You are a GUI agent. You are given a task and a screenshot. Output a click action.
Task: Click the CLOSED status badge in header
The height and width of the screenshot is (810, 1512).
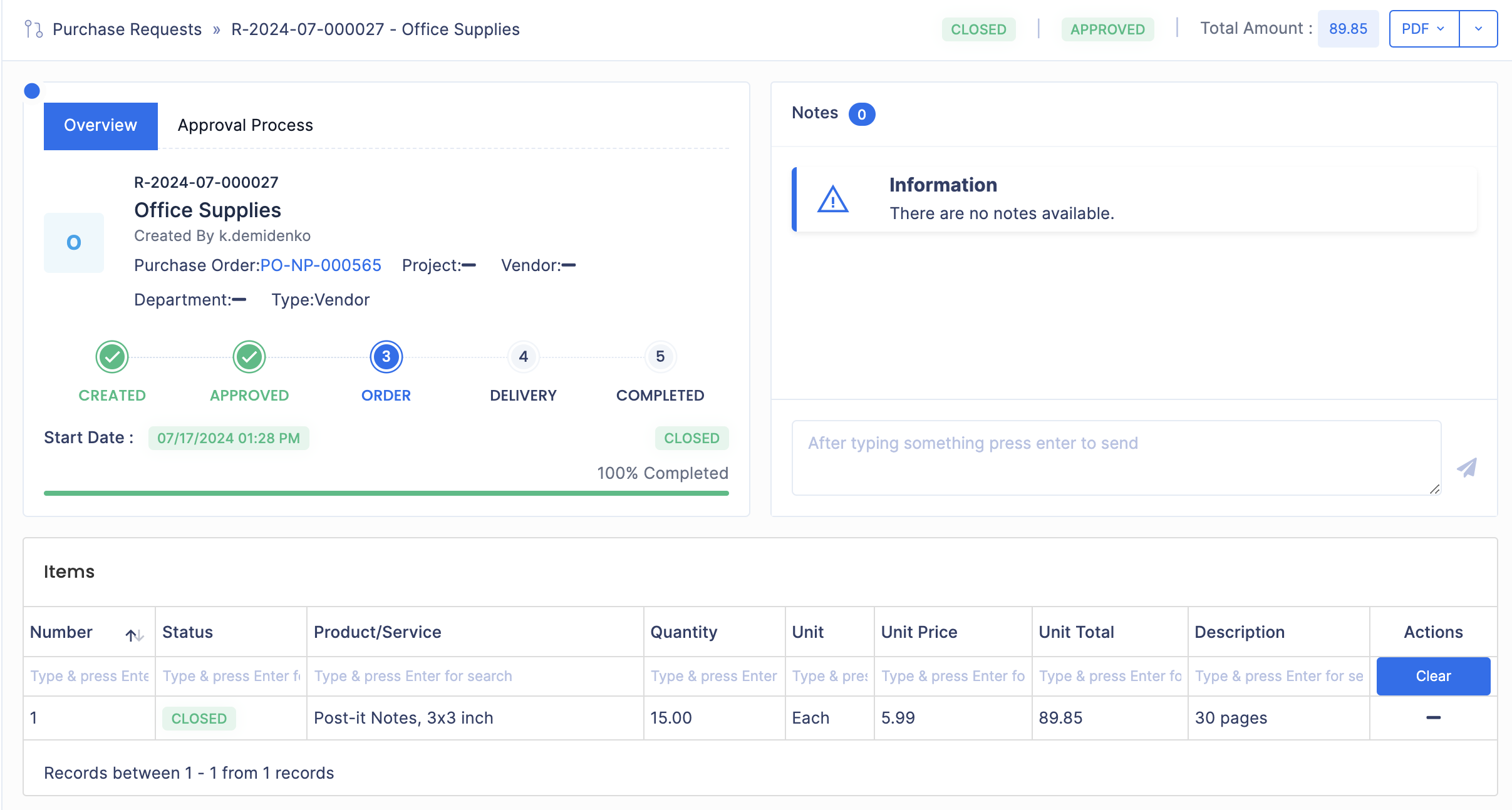coord(978,29)
